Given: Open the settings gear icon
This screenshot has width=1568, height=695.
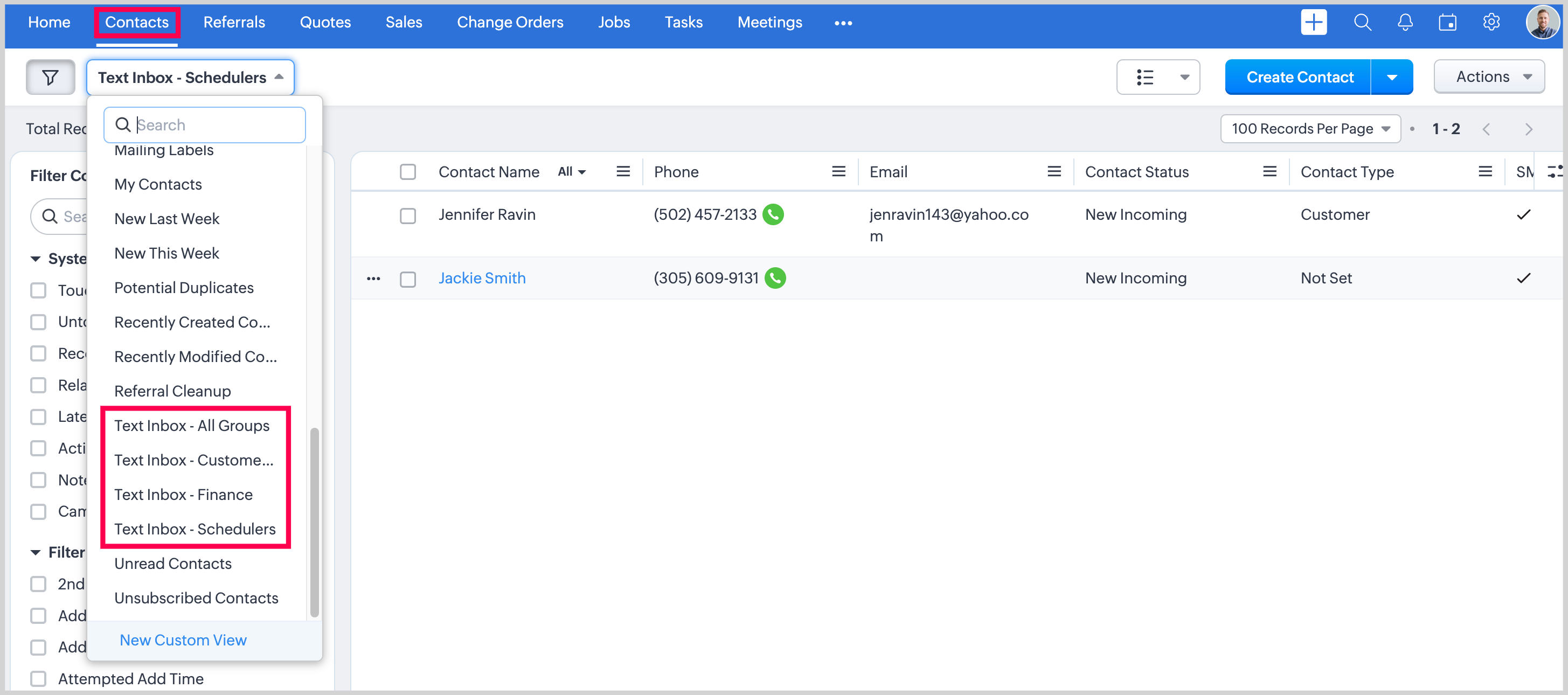Looking at the screenshot, I should (1491, 23).
